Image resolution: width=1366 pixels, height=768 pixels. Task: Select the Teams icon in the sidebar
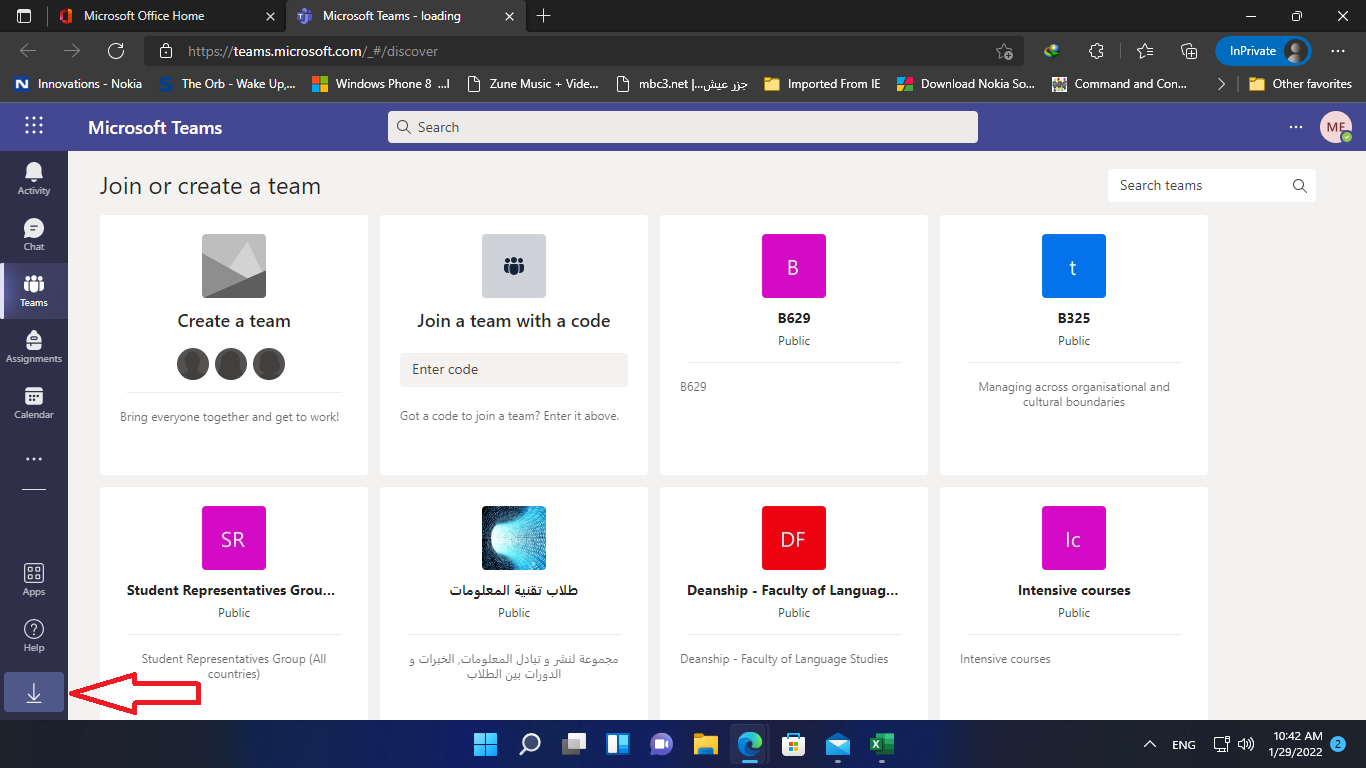tap(34, 290)
